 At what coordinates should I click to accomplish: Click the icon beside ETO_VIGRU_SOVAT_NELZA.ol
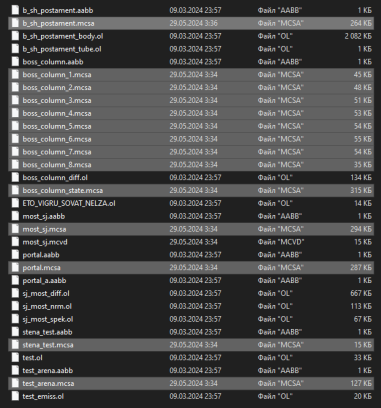pos(15,203)
